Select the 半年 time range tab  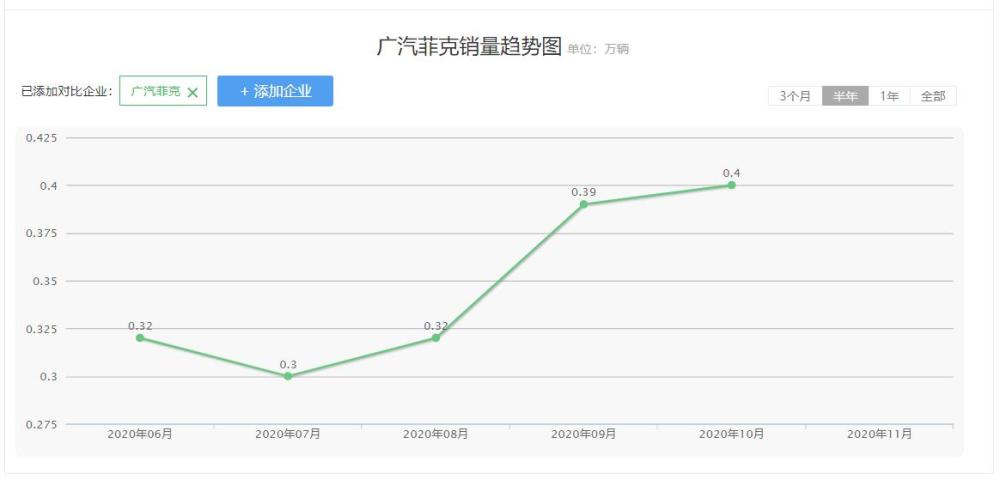pos(845,96)
